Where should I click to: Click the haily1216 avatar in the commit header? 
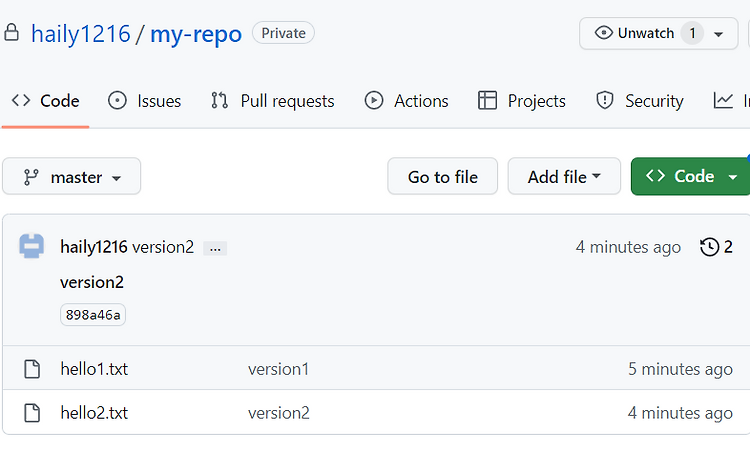(32, 246)
